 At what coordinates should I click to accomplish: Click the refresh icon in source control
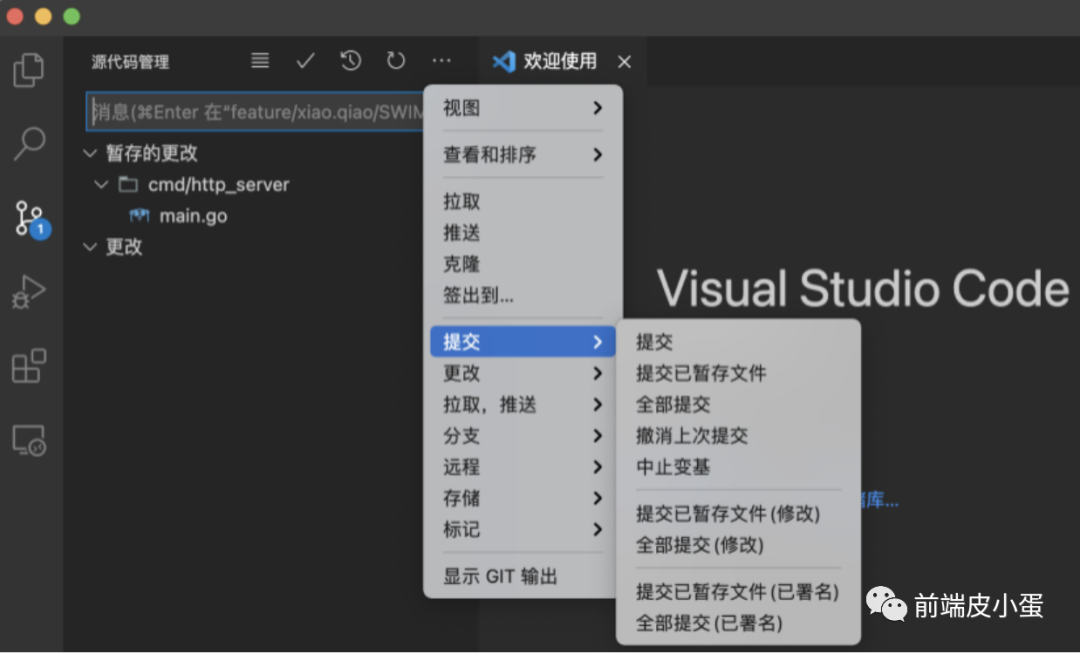[396, 61]
